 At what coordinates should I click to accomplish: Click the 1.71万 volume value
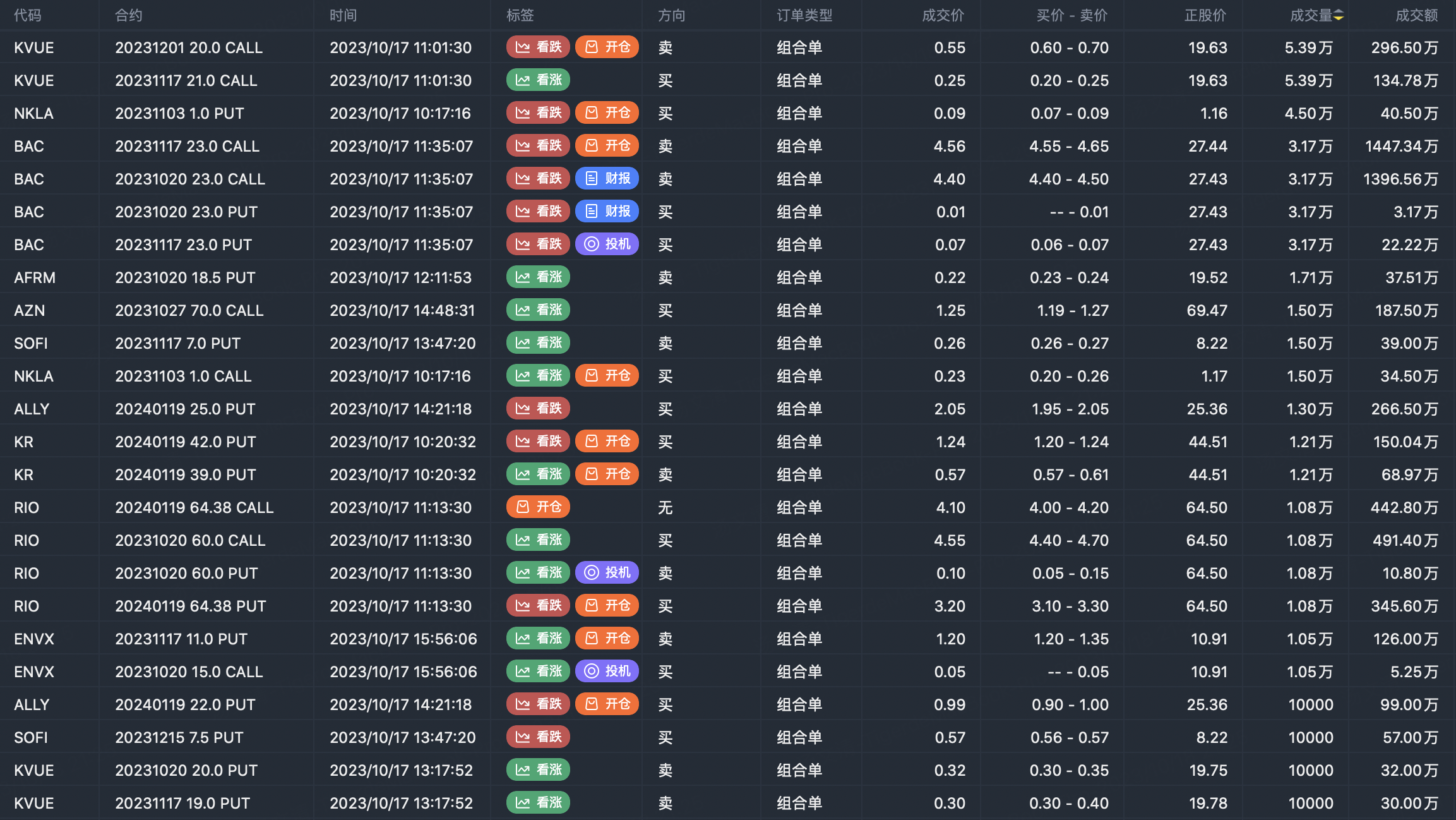(x=1310, y=277)
